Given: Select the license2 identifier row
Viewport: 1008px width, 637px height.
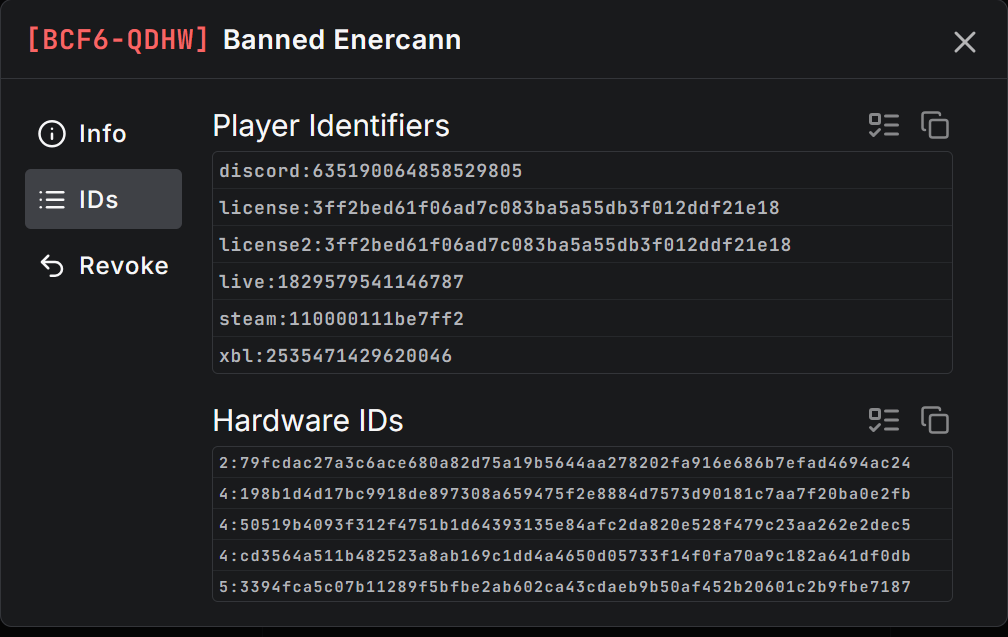Looking at the screenshot, I should (x=582, y=245).
